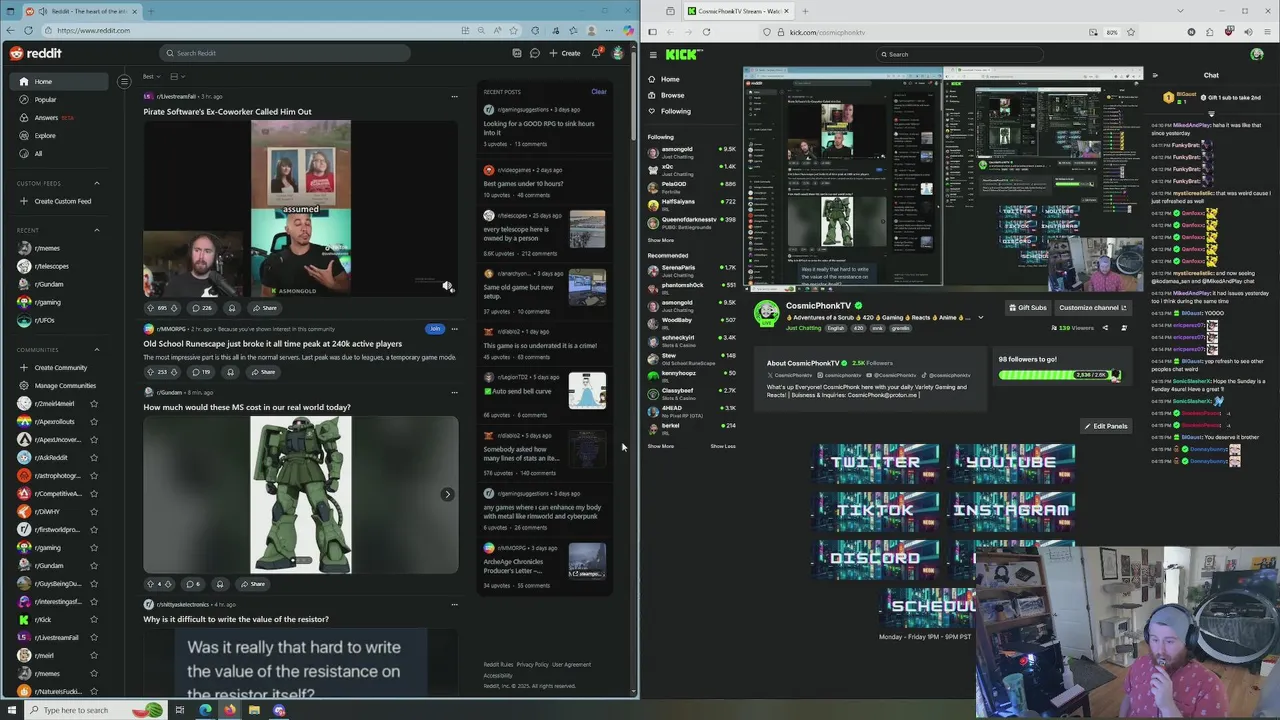
Task: Click the Windows taskbar search box
Action: coord(95,710)
